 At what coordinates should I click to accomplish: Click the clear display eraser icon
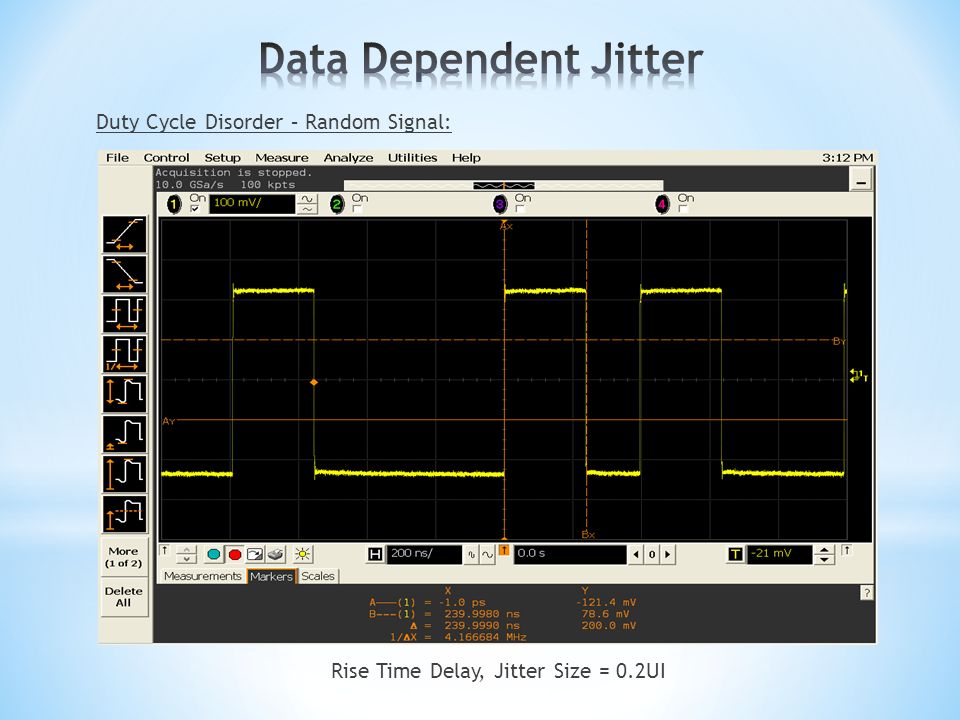(x=276, y=554)
